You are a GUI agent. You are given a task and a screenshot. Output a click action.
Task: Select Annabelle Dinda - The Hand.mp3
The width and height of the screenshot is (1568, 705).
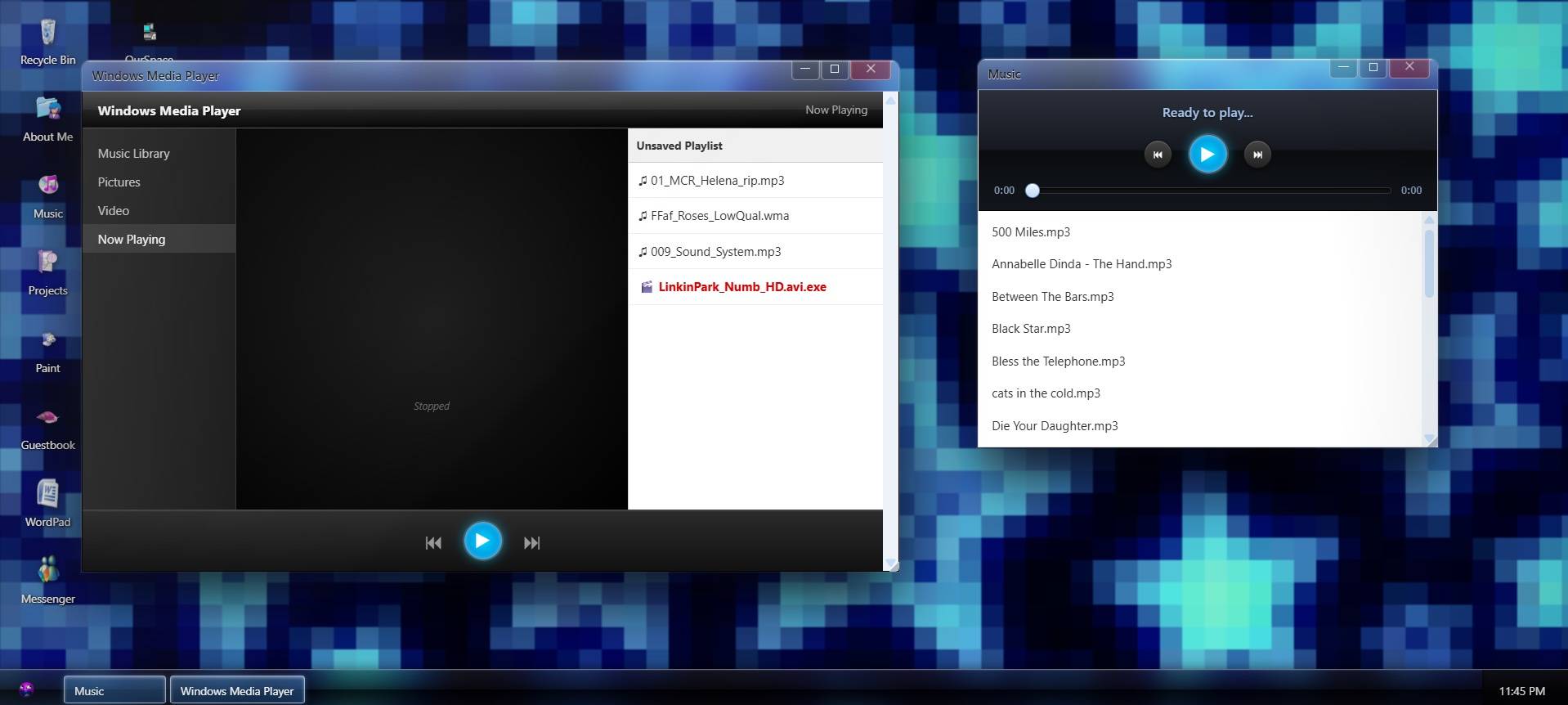click(1200, 264)
